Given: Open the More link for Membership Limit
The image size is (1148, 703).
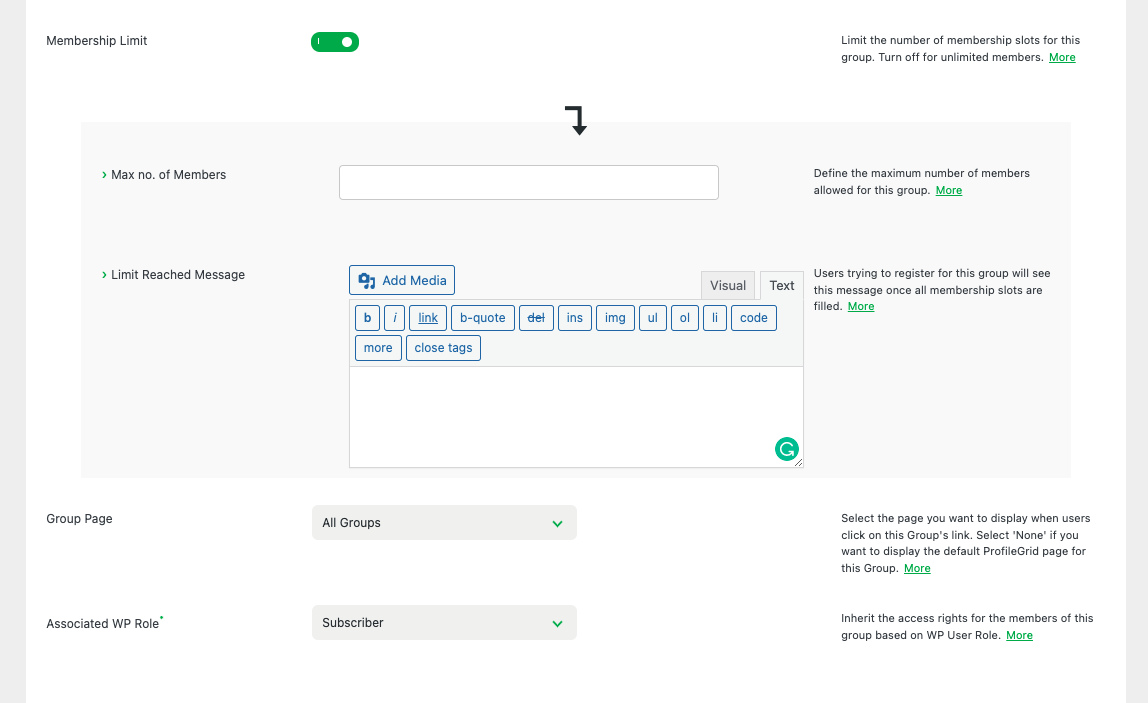Looking at the screenshot, I should pyautogui.click(x=1062, y=58).
